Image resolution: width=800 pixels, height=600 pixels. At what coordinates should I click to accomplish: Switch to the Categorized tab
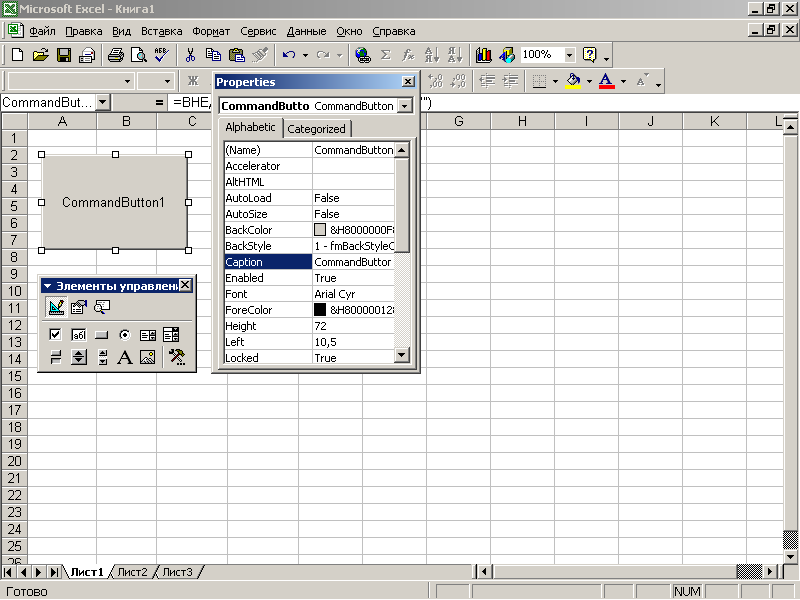[316, 129]
